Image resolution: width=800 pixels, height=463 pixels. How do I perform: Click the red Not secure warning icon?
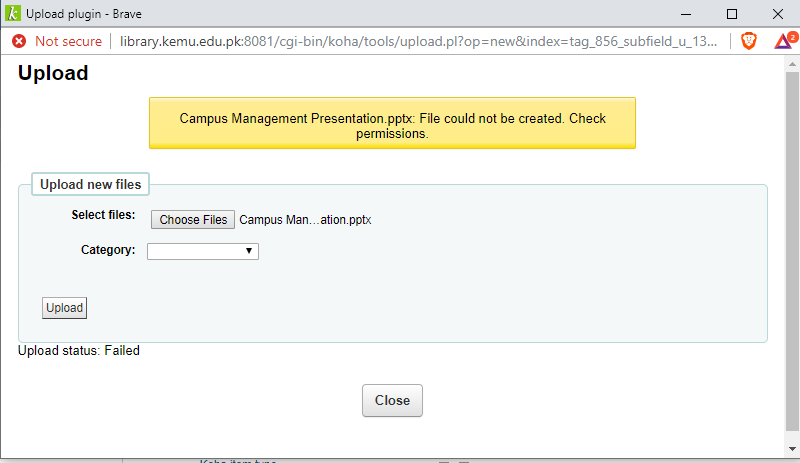point(18,41)
